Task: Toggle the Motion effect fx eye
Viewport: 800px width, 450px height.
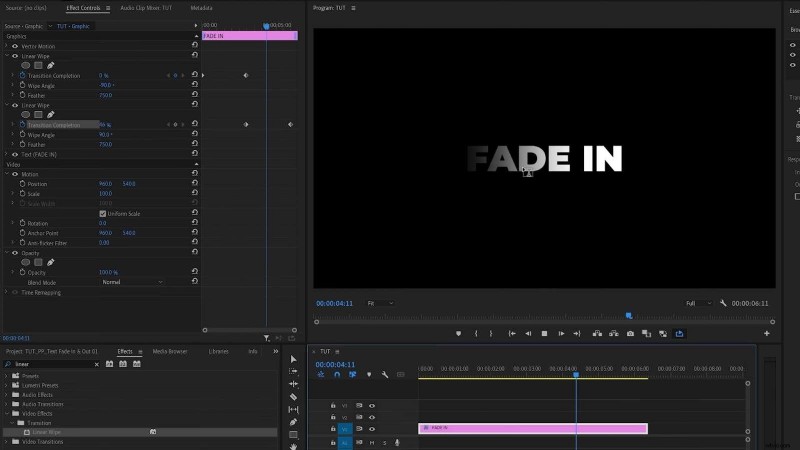Action: (15, 174)
